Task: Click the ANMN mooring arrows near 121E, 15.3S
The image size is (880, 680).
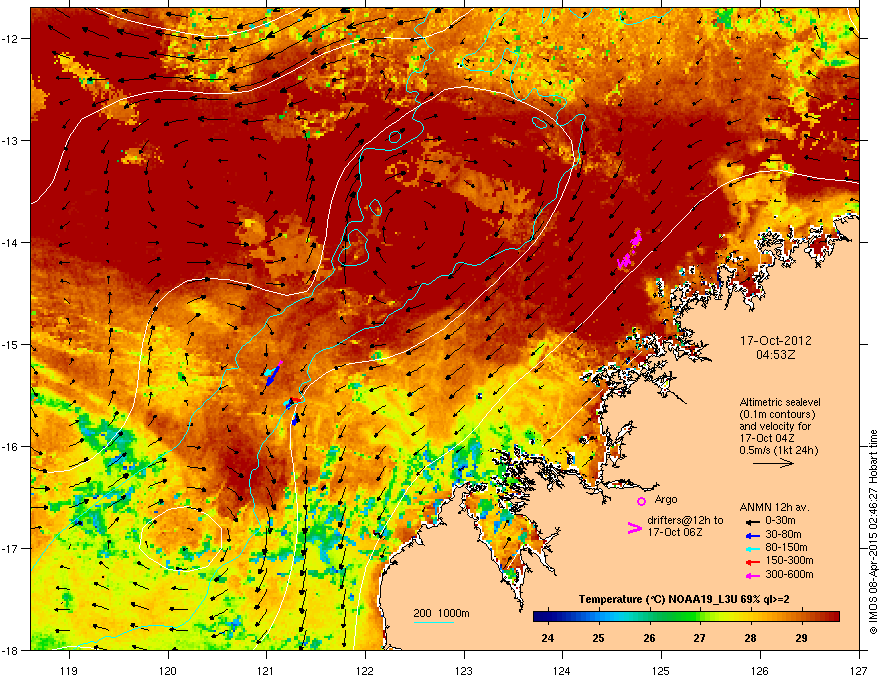Action: pos(272,373)
